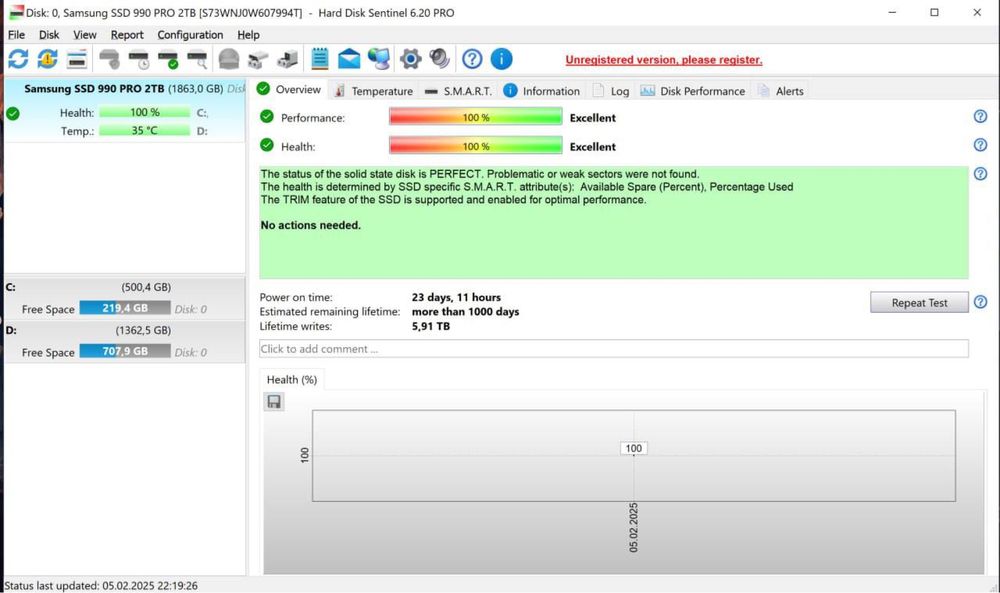This screenshot has height=593, width=1000.
Task: Open settings via the gear icon
Action: [x=411, y=59]
